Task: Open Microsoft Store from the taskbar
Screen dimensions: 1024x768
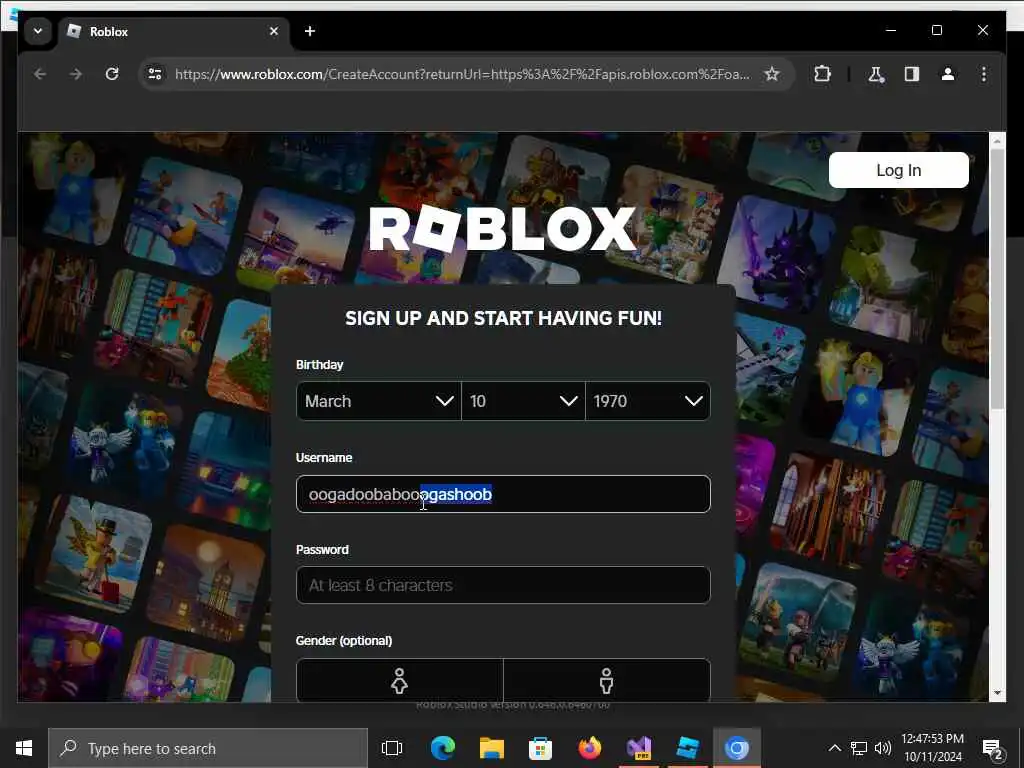Action: coord(541,748)
